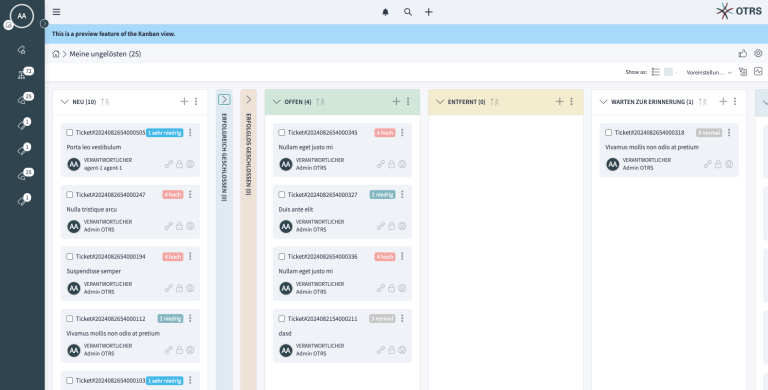This screenshot has width=768, height=390.
Task: Click the plus icon in the top bar
Action: tap(429, 12)
